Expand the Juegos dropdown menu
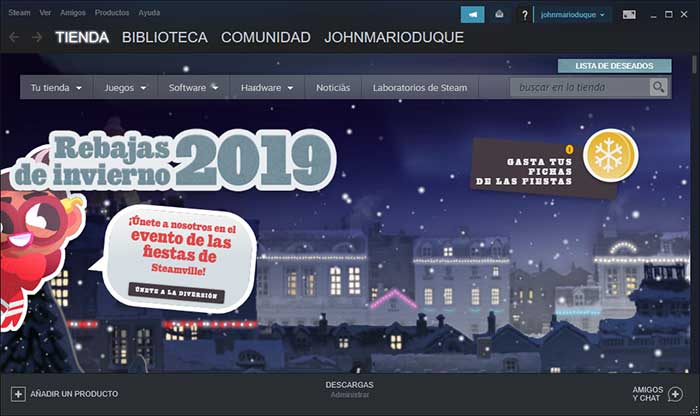The width and height of the screenshot is (700, 416). [x=125, y=87]
